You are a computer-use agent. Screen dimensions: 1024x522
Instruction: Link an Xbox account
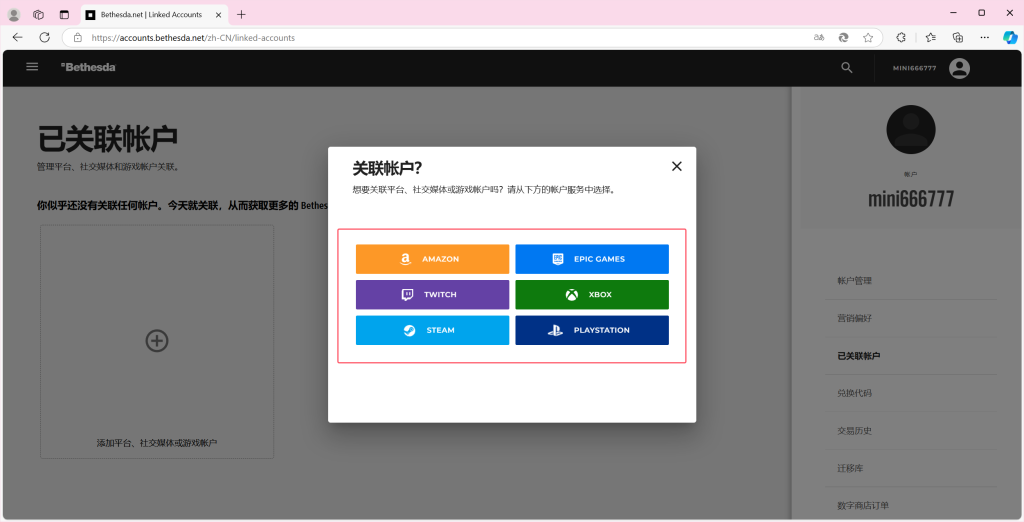point(592,295)
